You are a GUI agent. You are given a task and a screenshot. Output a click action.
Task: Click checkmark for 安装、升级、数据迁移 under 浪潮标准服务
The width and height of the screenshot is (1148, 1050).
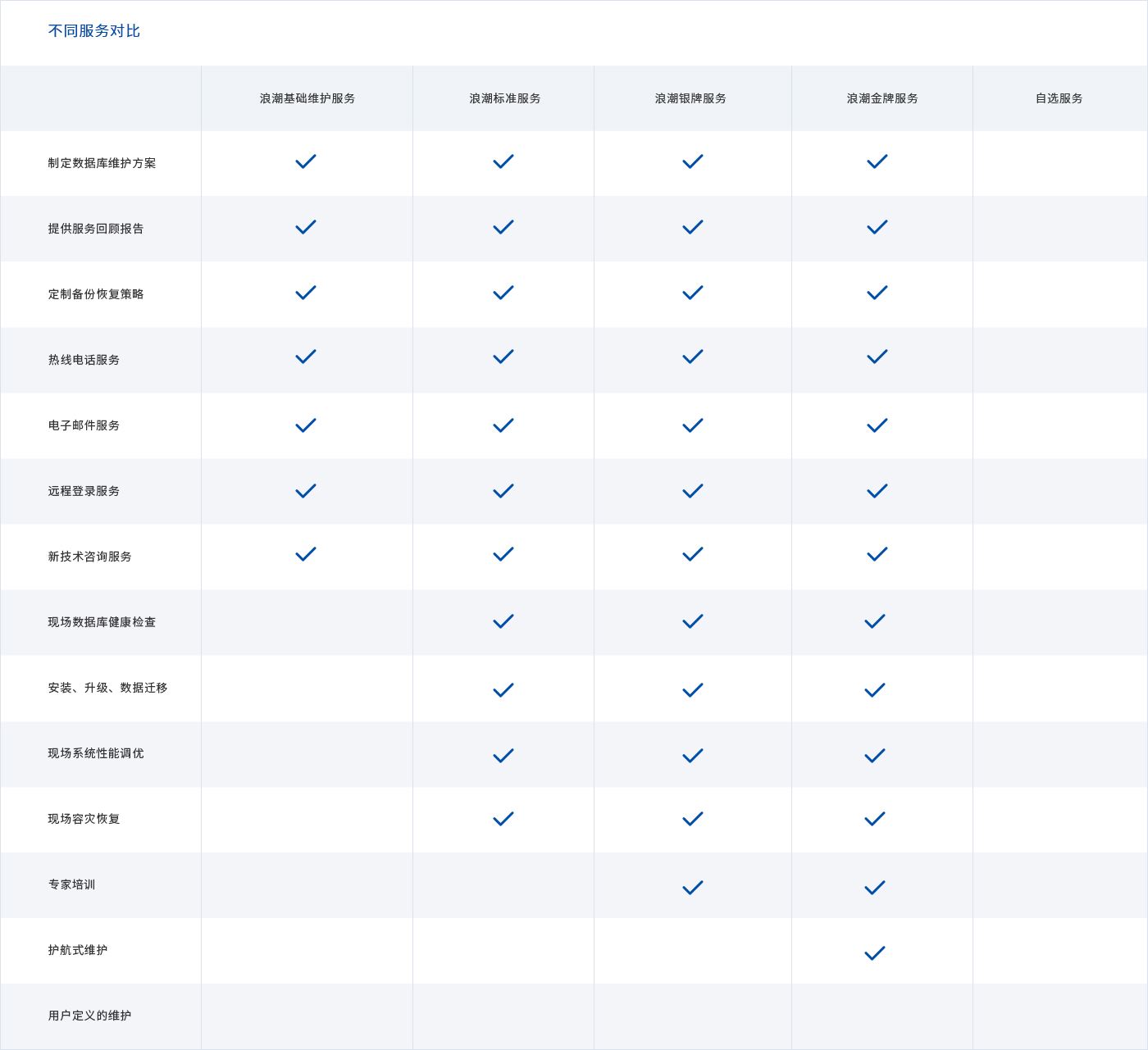click(503, 690)
